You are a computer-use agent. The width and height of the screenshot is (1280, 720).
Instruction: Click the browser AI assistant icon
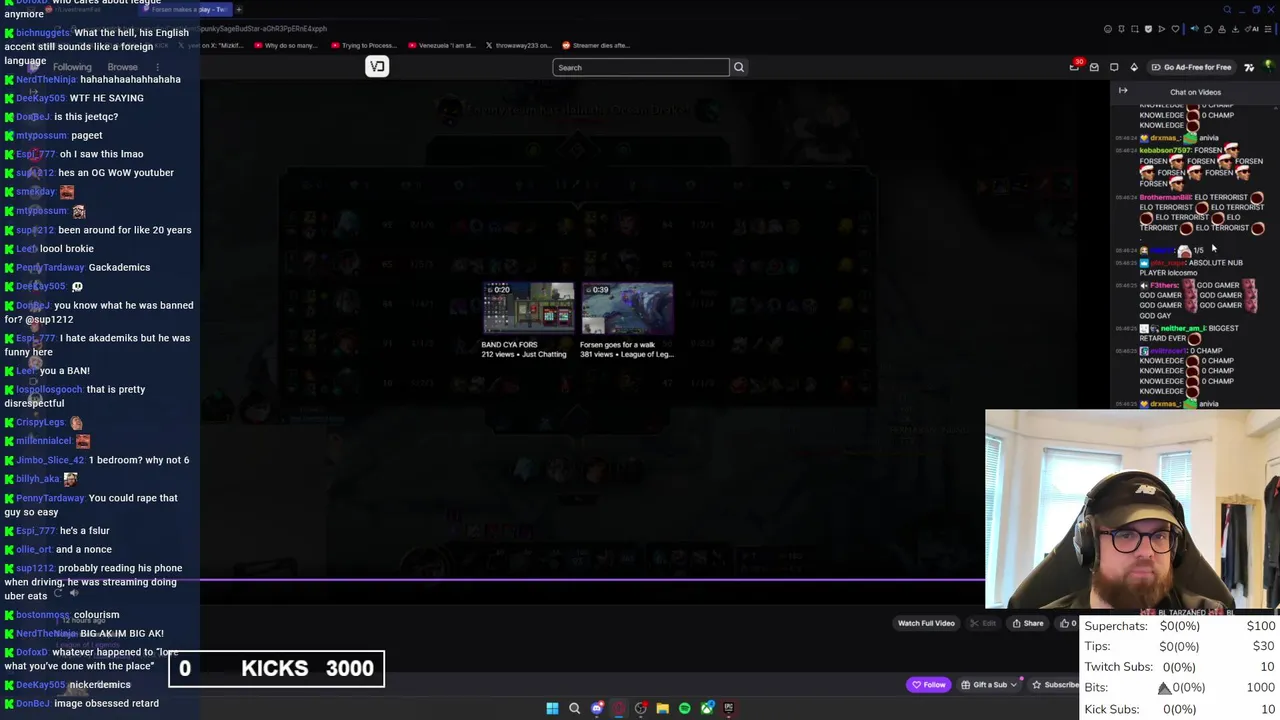[1252, 29]
